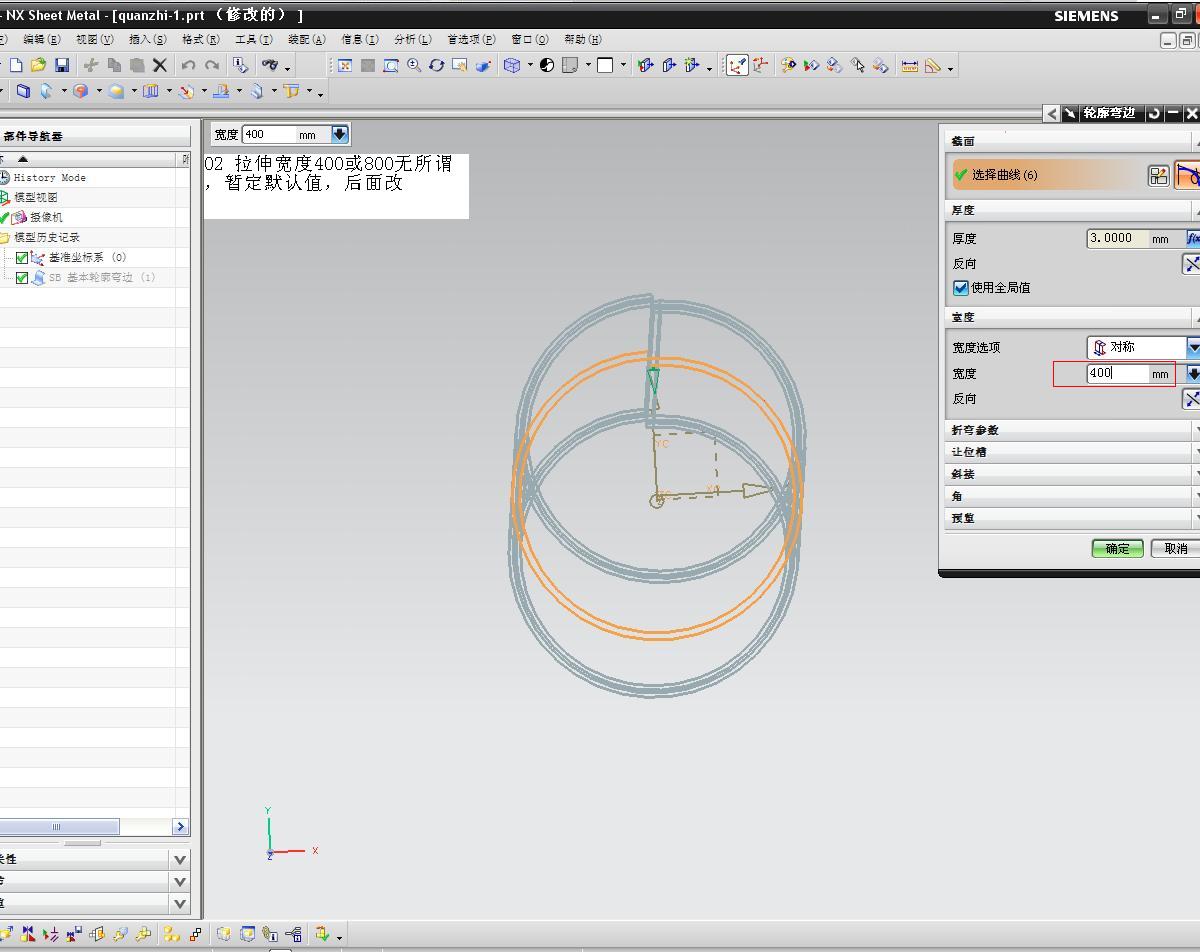Delete using the black X icon
The width and height of the screenshot is (1200, 952).
159,65
